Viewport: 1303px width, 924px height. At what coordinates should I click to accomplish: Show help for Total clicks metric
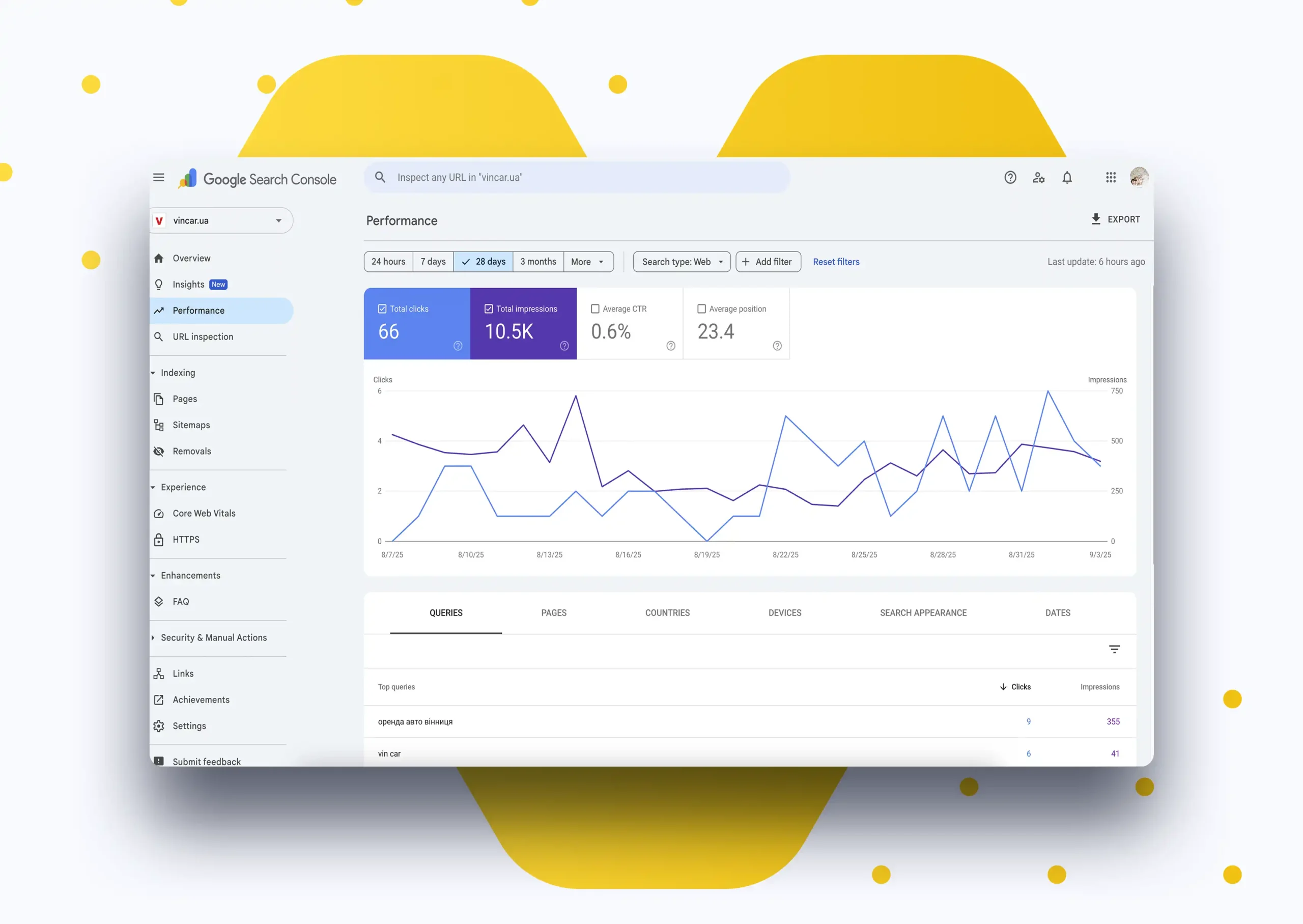458,346
